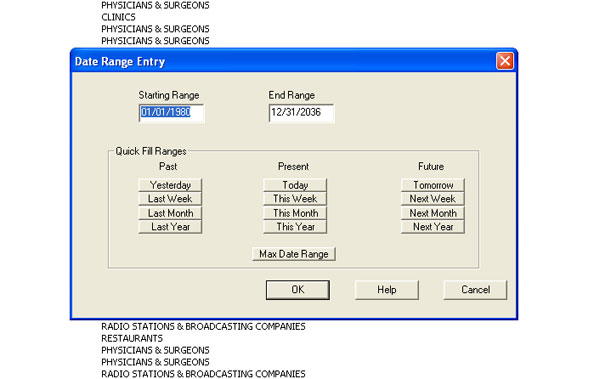Click the End Range date field

pyautogui.click(x=302, y=113)
